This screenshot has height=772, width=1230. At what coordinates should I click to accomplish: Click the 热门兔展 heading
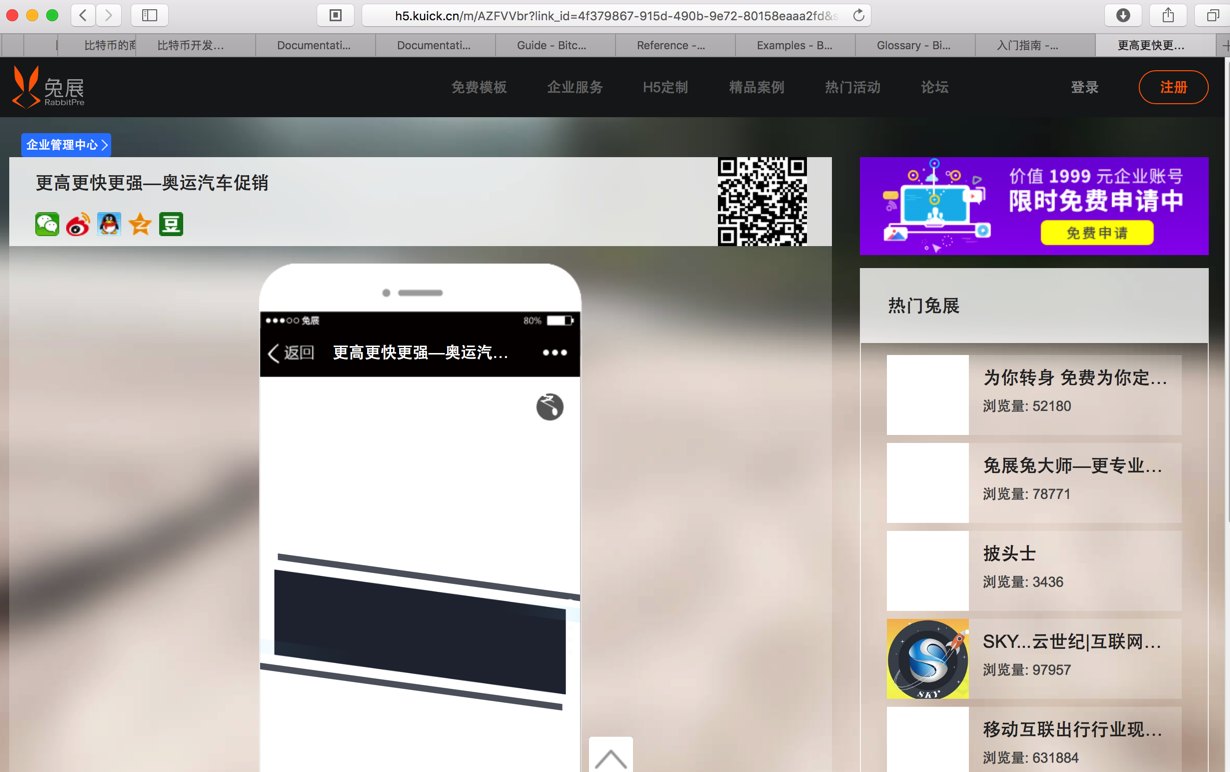pyautogui.click(x=924, y=306)
